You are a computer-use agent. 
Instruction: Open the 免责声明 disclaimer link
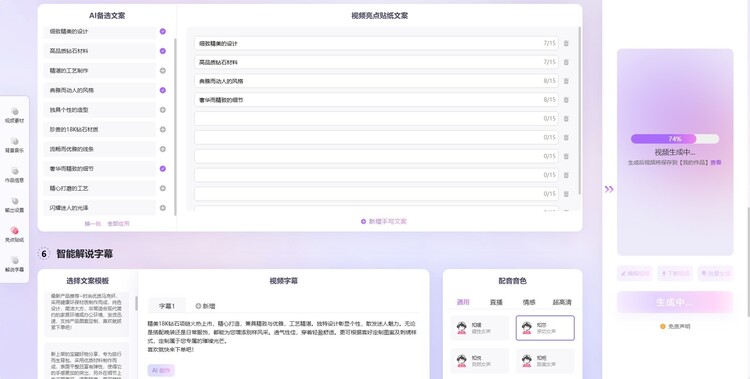(x=675, y=326)
